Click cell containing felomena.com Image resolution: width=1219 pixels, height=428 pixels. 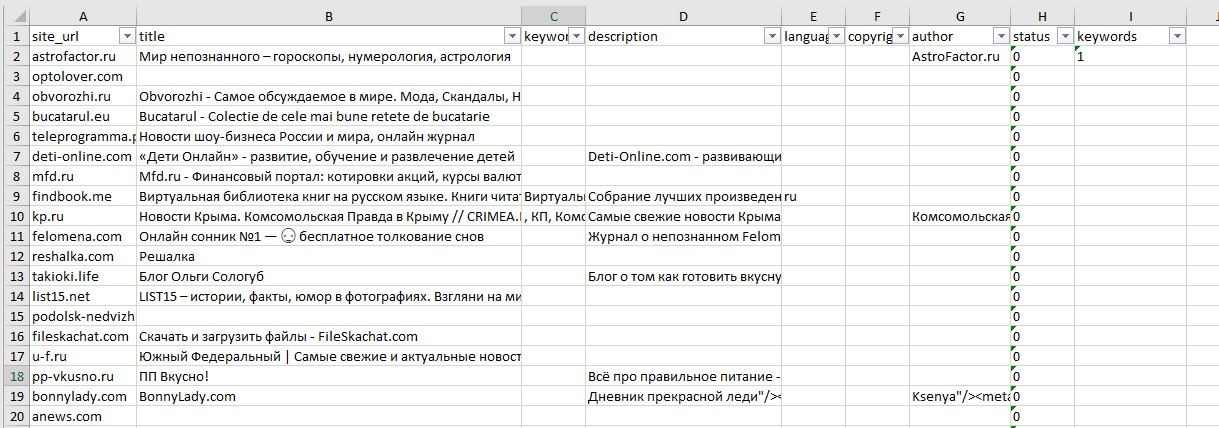pyautogui.click(x=83, y=236)
